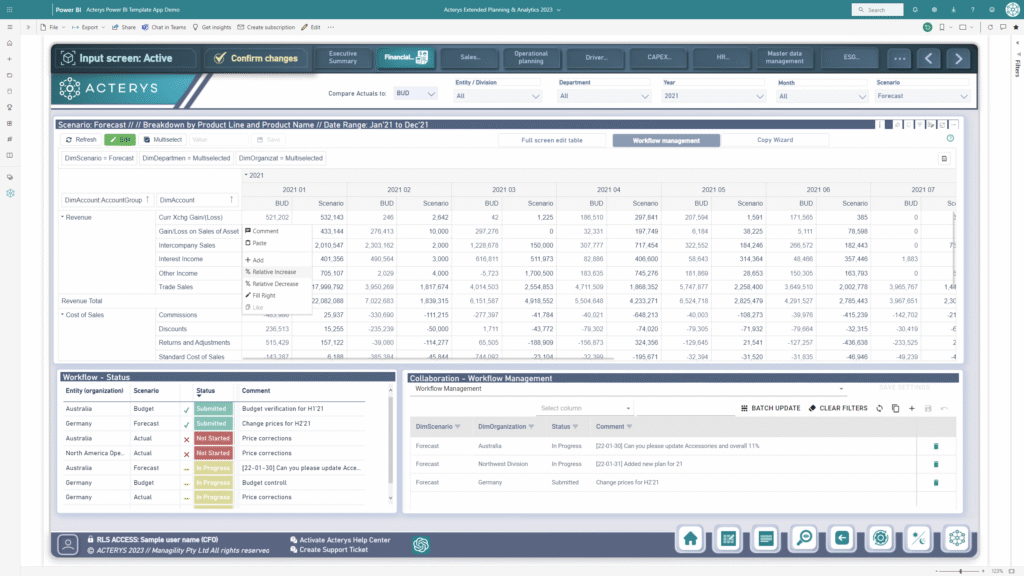The width and height of the screenshot is (1024, 576).
Task: Open Full screen edit table
Action: (552, 140)
